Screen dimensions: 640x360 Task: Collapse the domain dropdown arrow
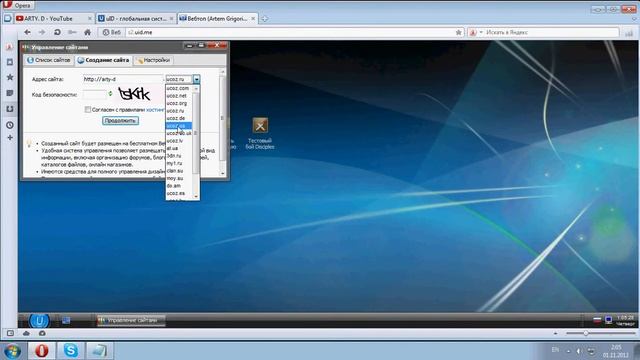196,79
